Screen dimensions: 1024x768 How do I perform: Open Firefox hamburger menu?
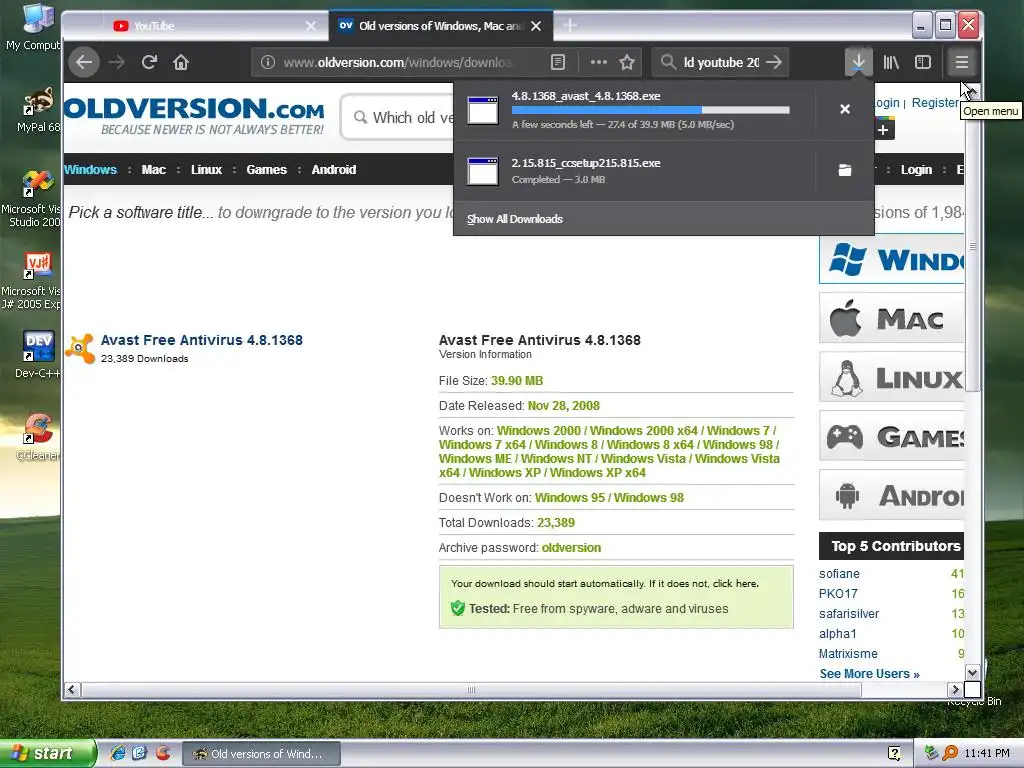(x=961, y=62)
